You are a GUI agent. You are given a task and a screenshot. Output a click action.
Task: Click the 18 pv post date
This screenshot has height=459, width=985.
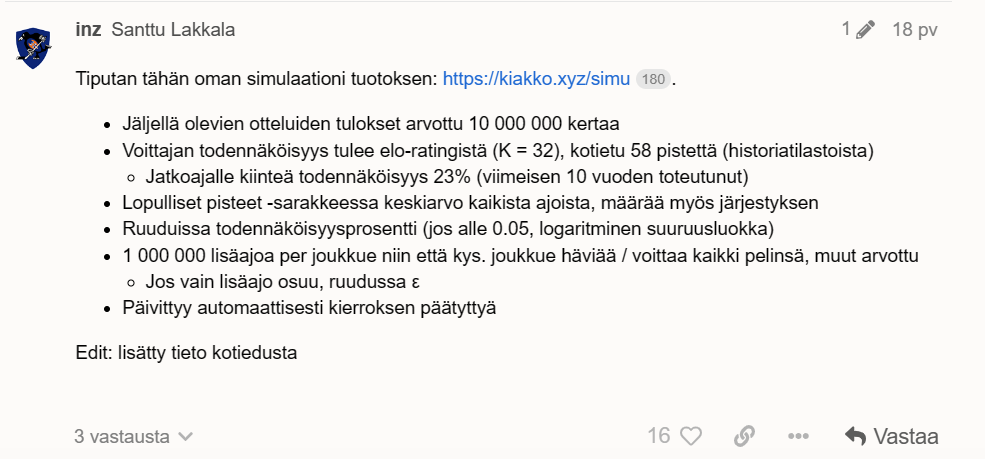pos(914,30)
